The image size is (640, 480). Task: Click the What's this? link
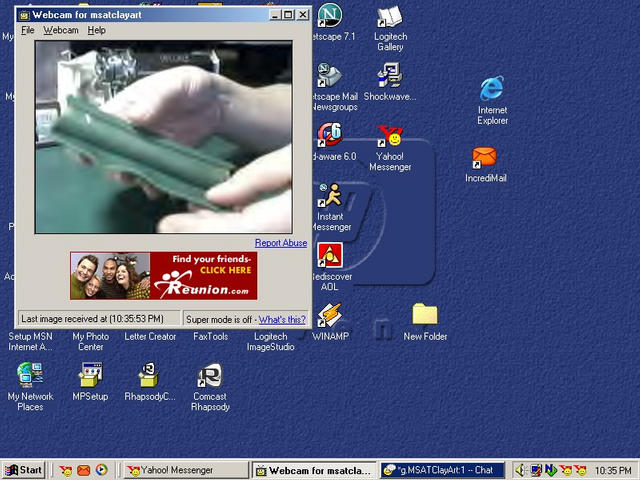click(282, 320)
